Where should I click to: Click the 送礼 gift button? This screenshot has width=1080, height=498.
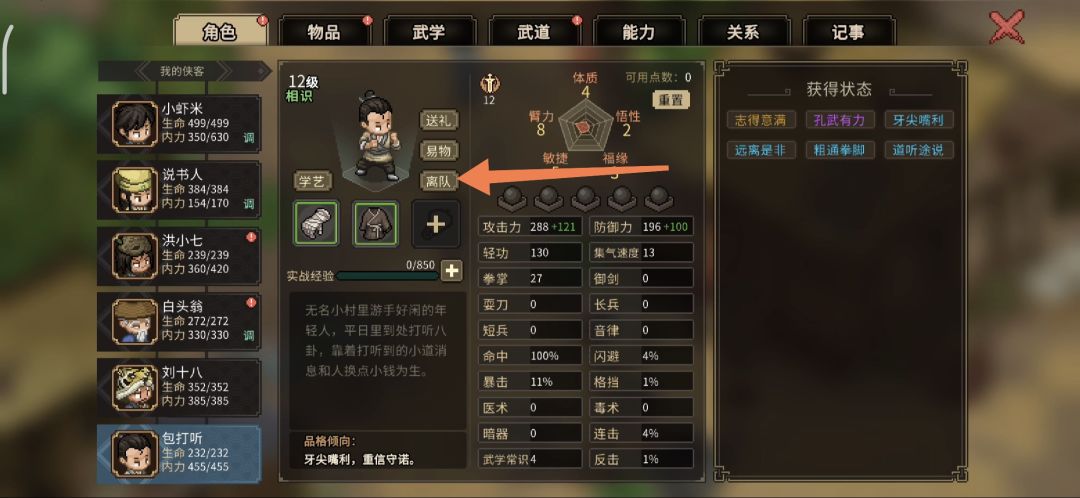439,120
